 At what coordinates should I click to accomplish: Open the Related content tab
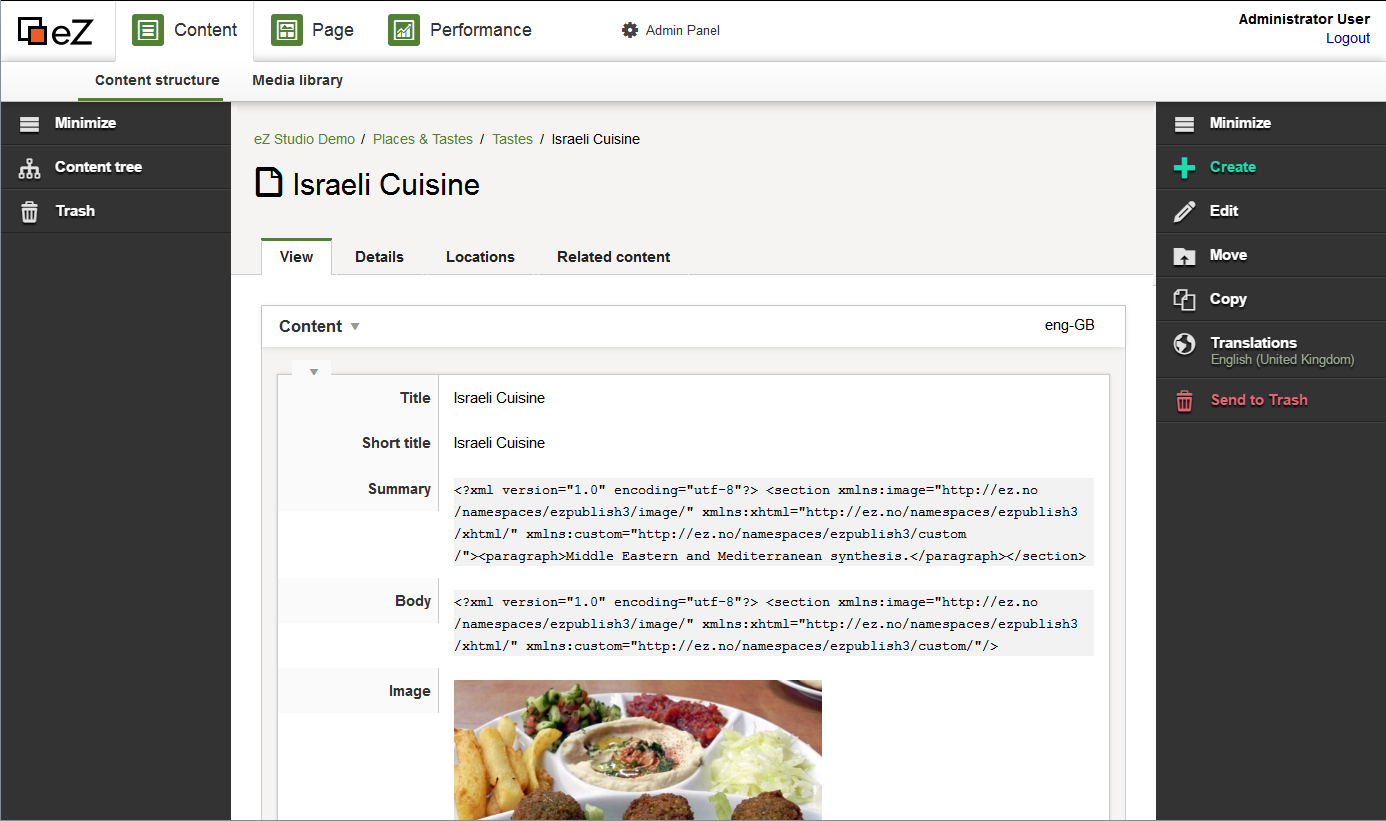[614, 257]
